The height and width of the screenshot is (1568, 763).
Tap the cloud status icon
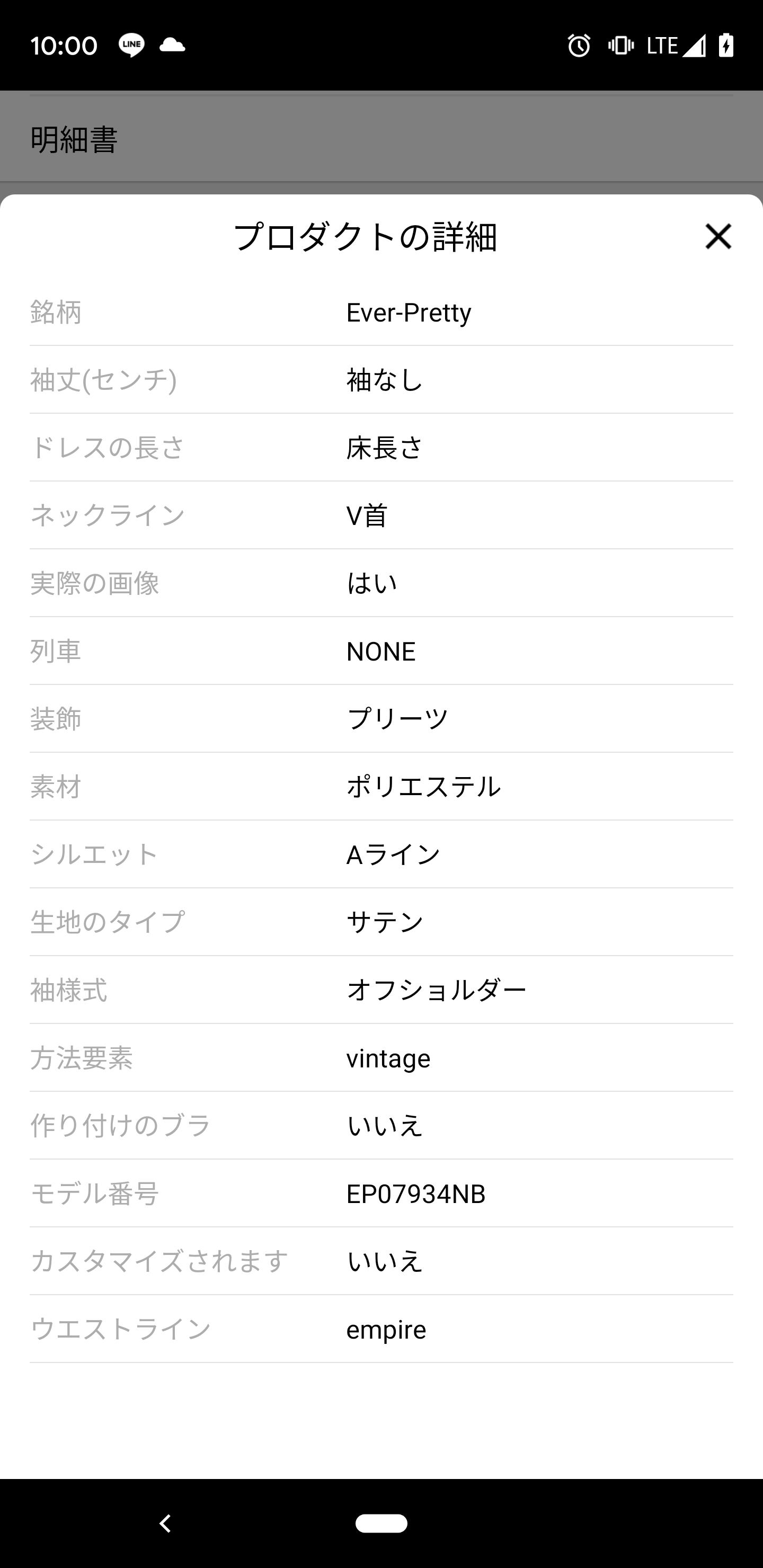tap(172, 45)
